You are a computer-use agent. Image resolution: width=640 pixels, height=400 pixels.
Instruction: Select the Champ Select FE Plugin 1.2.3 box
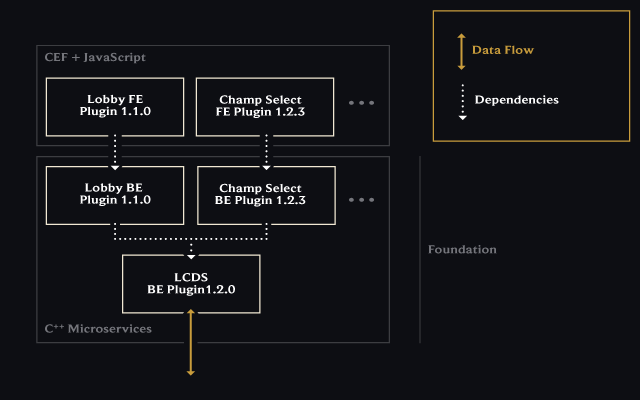click(261, 106)
